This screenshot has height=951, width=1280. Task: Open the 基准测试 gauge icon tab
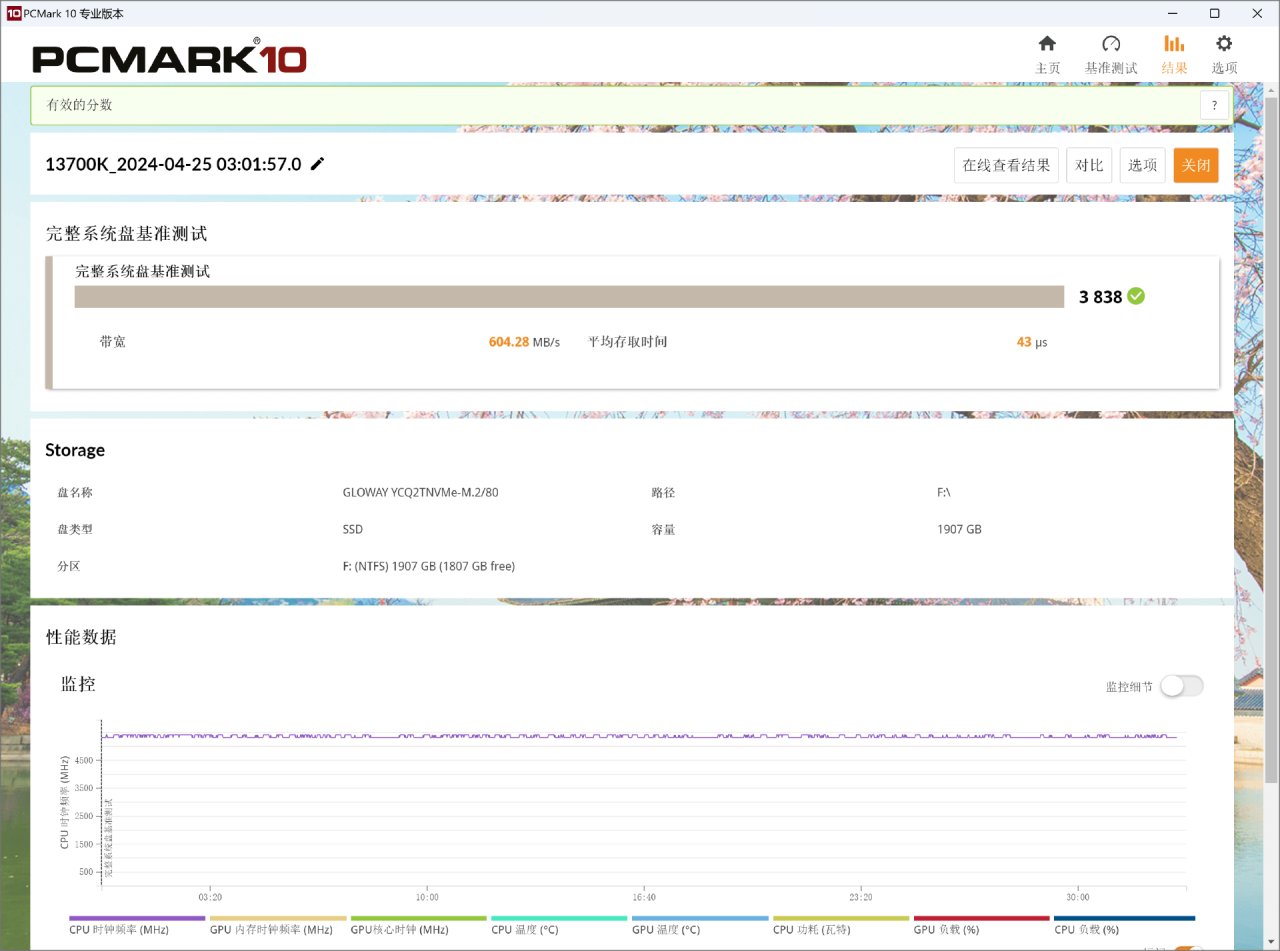click(x=1111, y=55)
